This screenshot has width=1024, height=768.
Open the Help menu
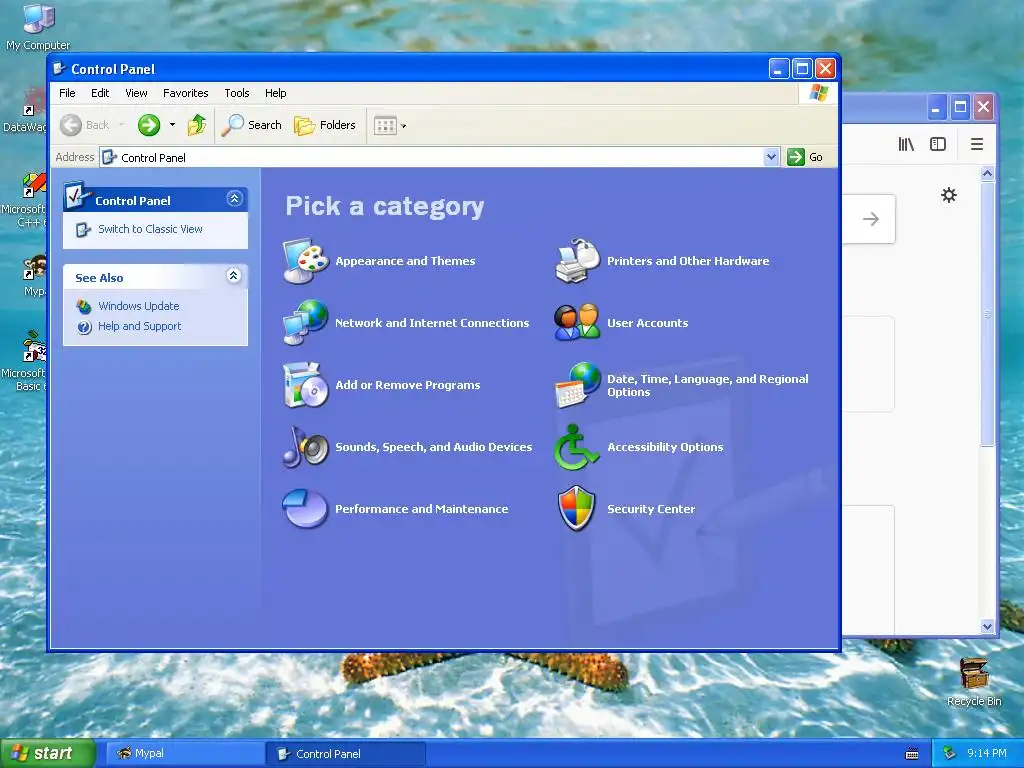276,93
